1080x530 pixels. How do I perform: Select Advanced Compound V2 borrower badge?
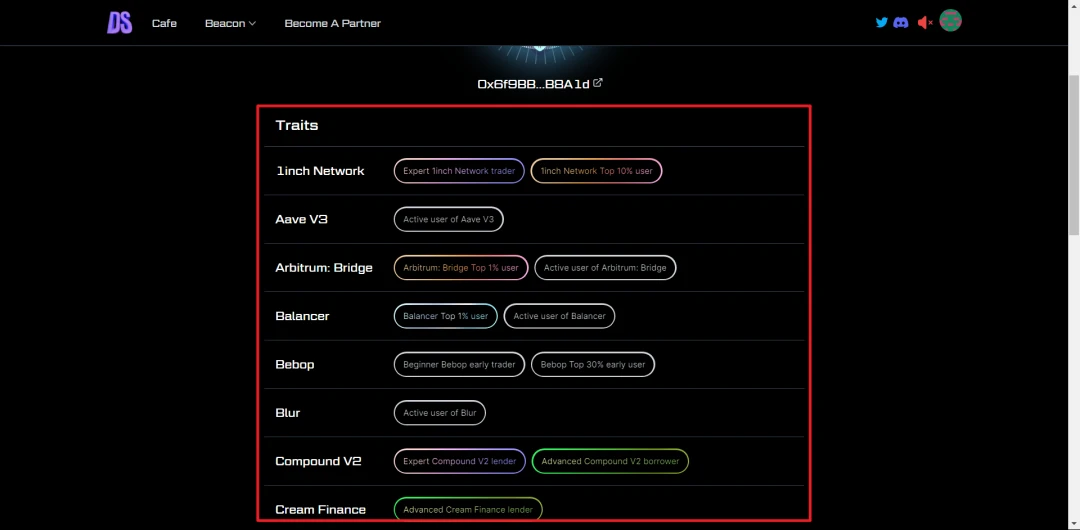610,461
